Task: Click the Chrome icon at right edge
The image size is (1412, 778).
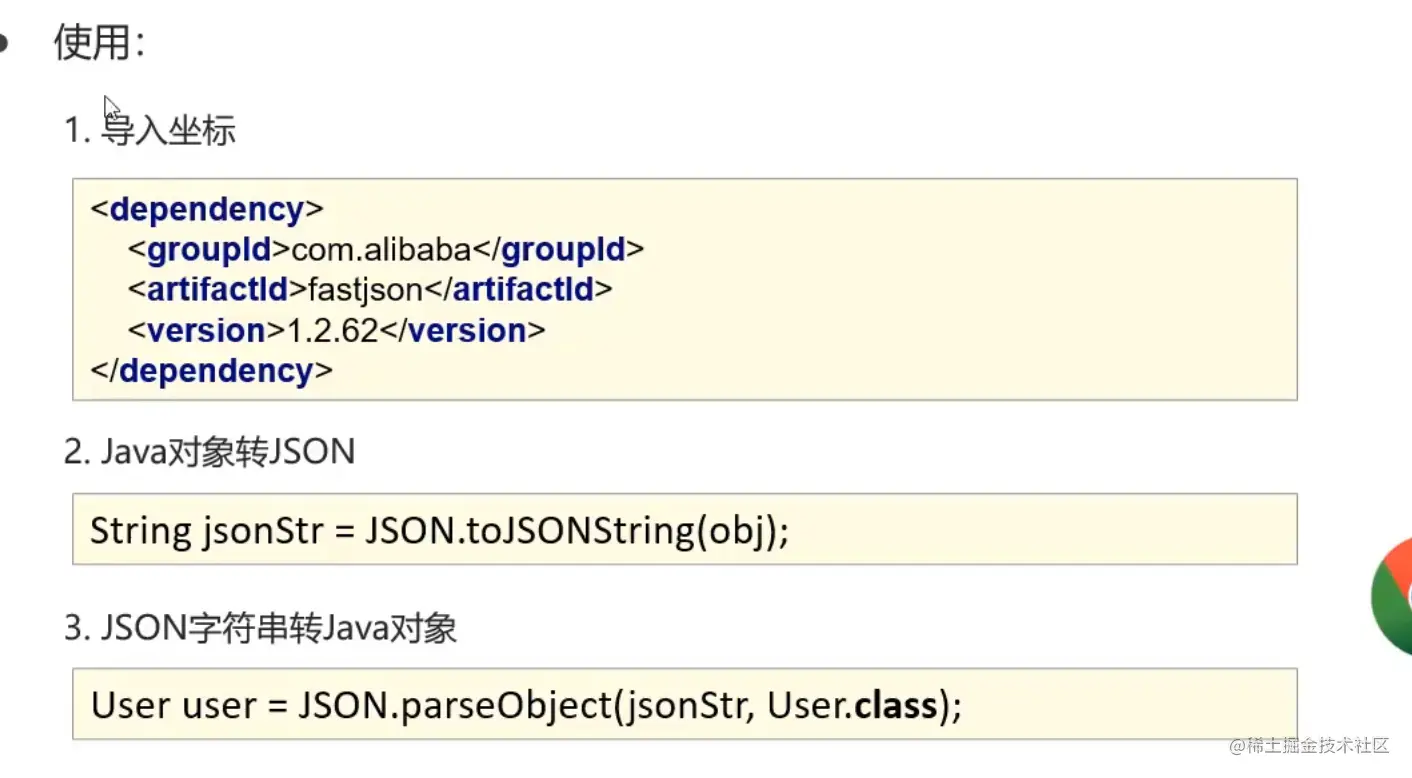Action: pos(1392,595)
